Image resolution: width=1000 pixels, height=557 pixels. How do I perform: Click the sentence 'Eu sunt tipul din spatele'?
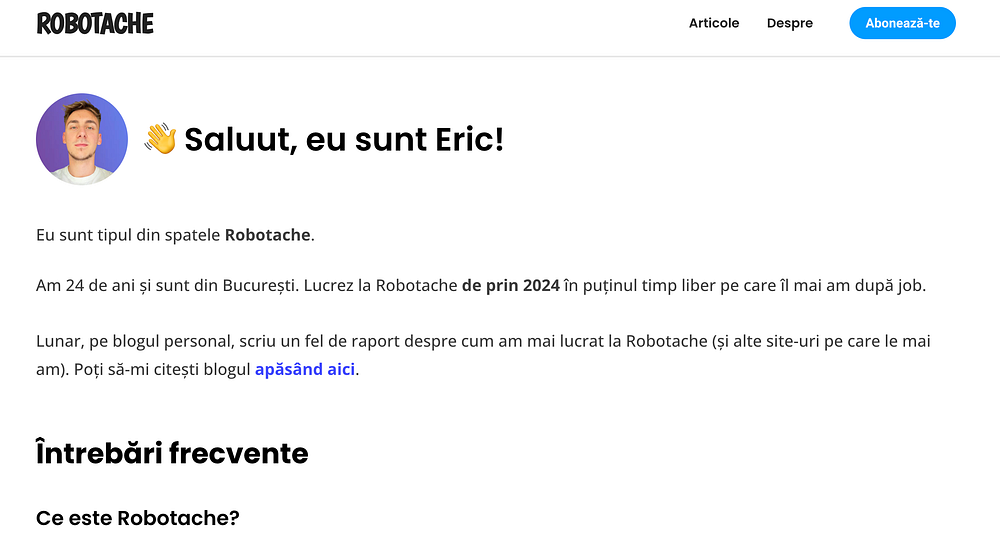(x=128, y=235)
